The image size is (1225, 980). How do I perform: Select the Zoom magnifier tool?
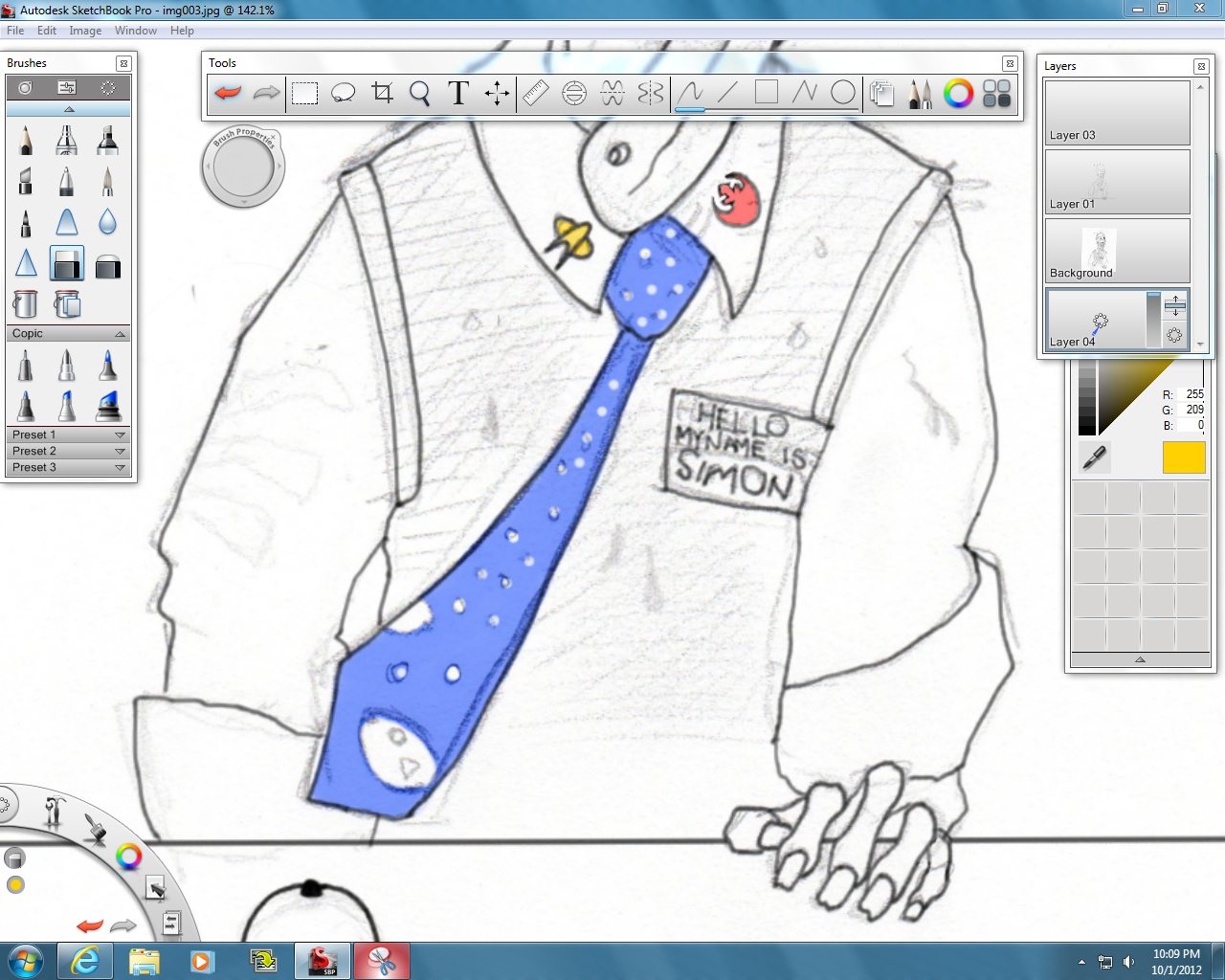[x=419, y=93]
